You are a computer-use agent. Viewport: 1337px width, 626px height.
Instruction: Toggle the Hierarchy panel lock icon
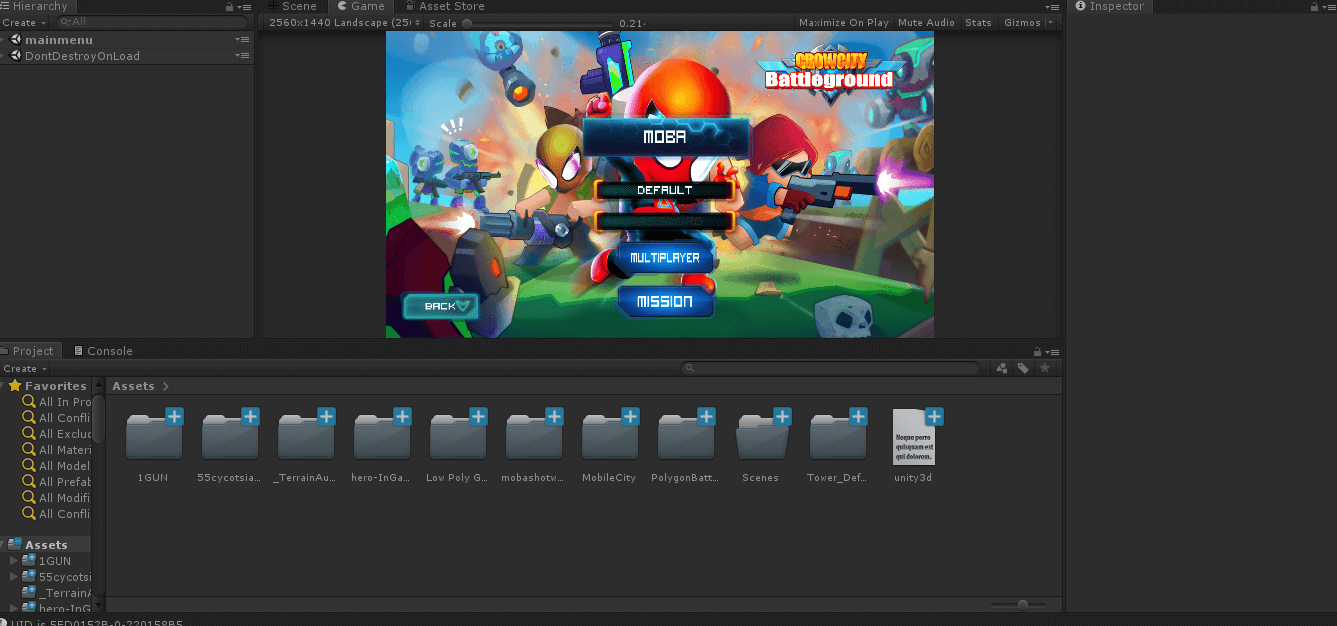tap(230, 6)
